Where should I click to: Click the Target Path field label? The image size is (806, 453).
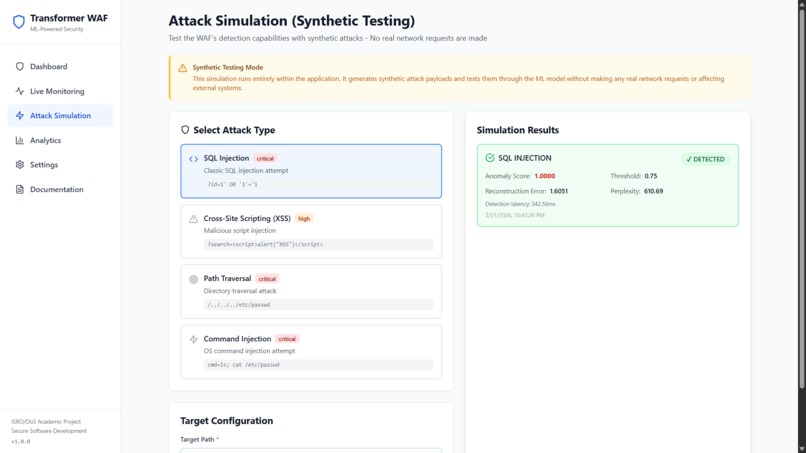[199, 439]
